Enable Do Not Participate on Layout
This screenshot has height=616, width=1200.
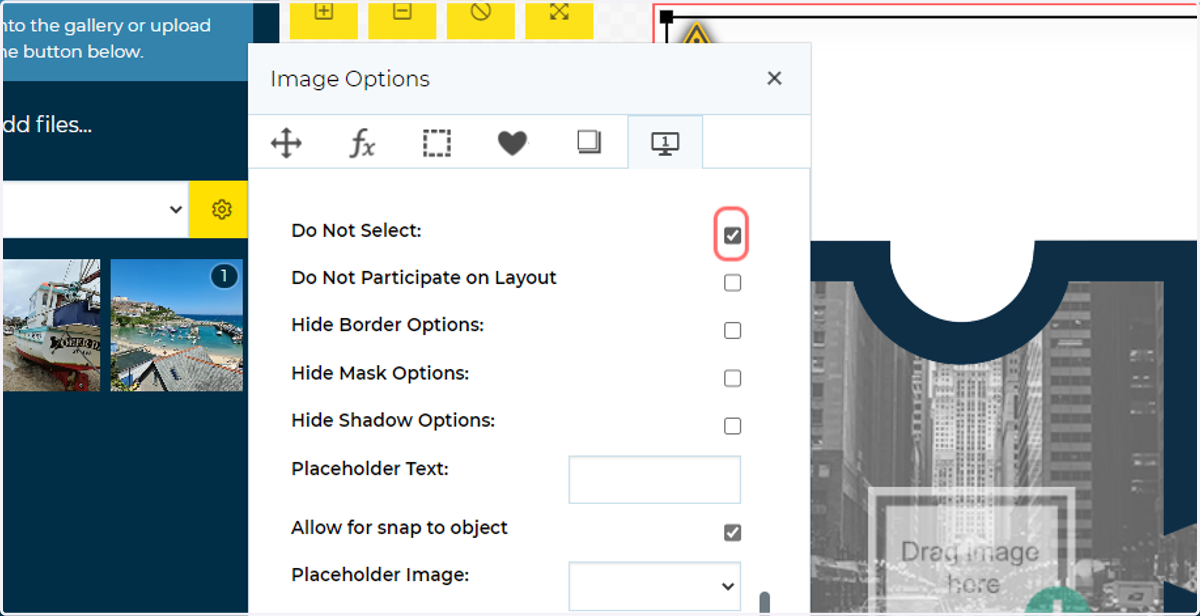(x=733, y=283)
